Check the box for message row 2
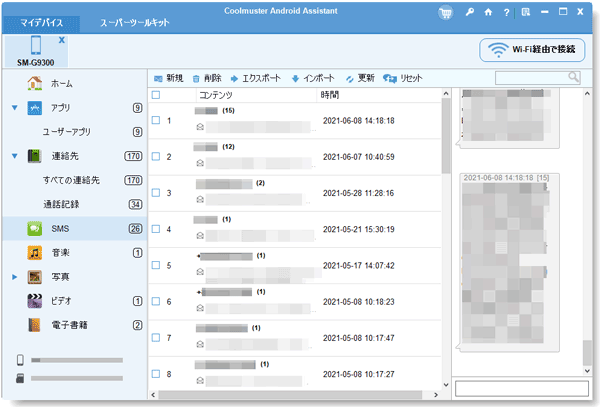Viewport: 600px width, 407px height. [156, 156]
